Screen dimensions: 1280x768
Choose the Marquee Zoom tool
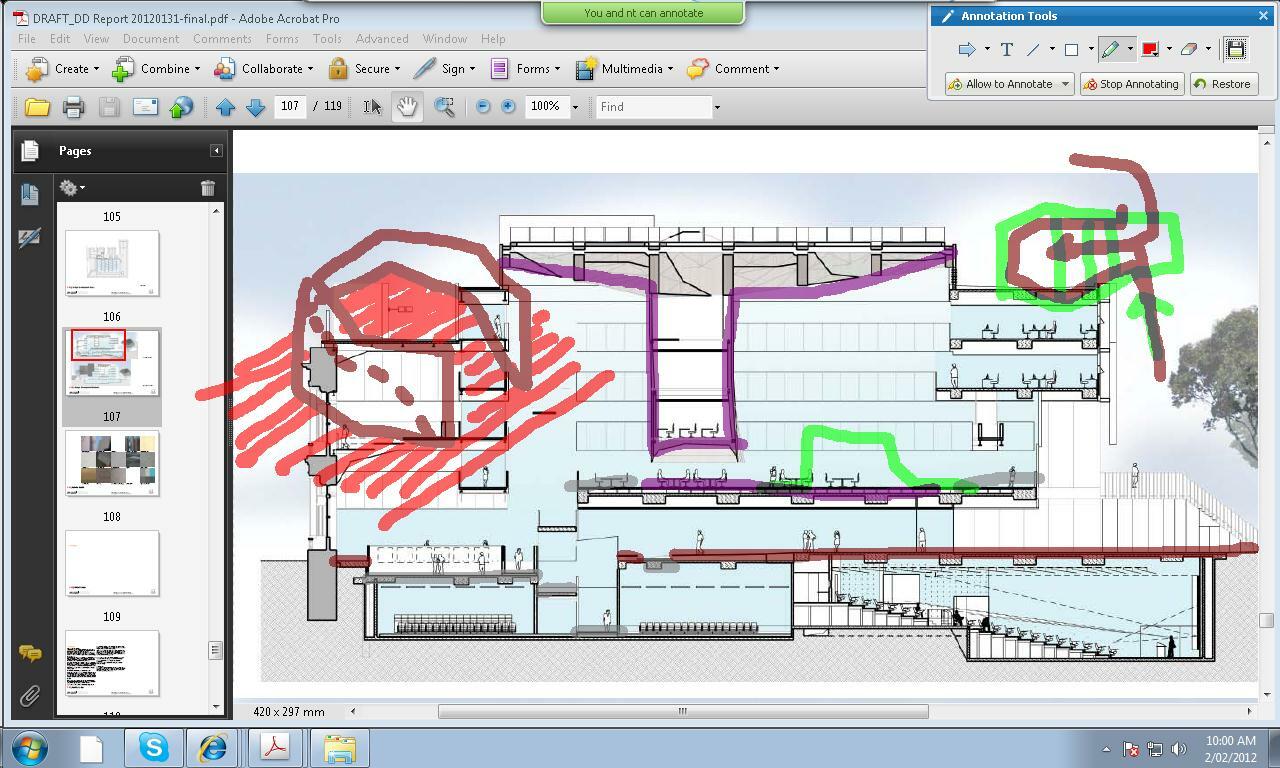tap(444, 107)
